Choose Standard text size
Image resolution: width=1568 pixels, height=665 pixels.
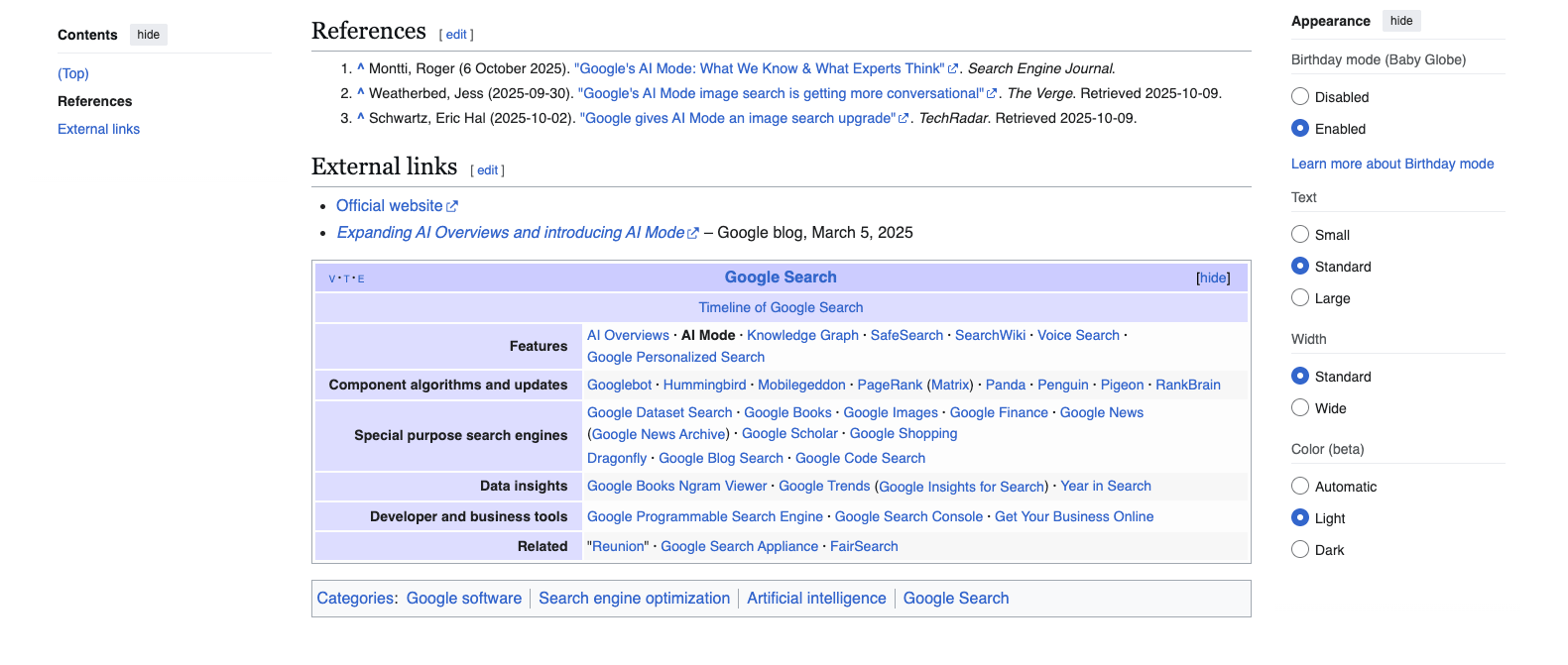[x=1300, y=266]
